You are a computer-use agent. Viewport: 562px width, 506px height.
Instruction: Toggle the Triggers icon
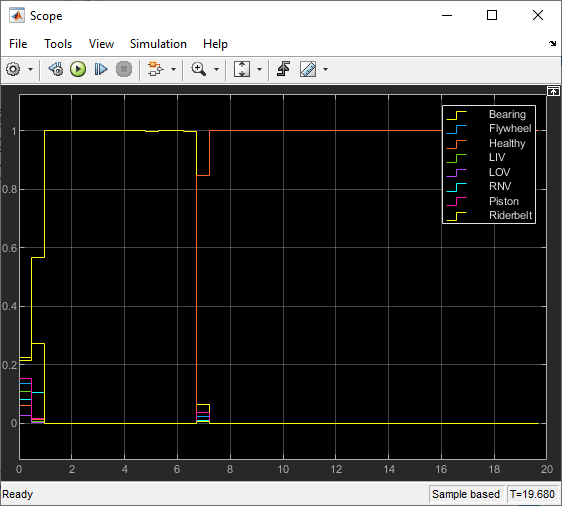(284, 69)
